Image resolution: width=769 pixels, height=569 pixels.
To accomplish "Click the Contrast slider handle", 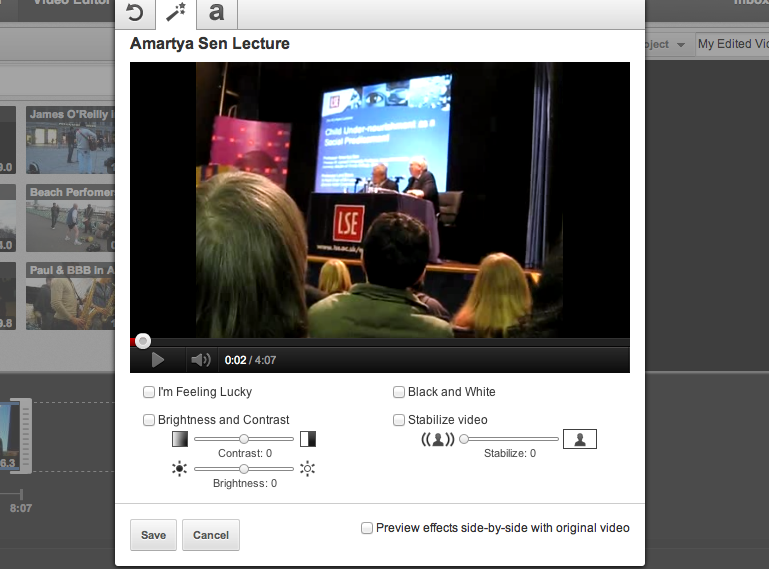I will click(243, 438).
